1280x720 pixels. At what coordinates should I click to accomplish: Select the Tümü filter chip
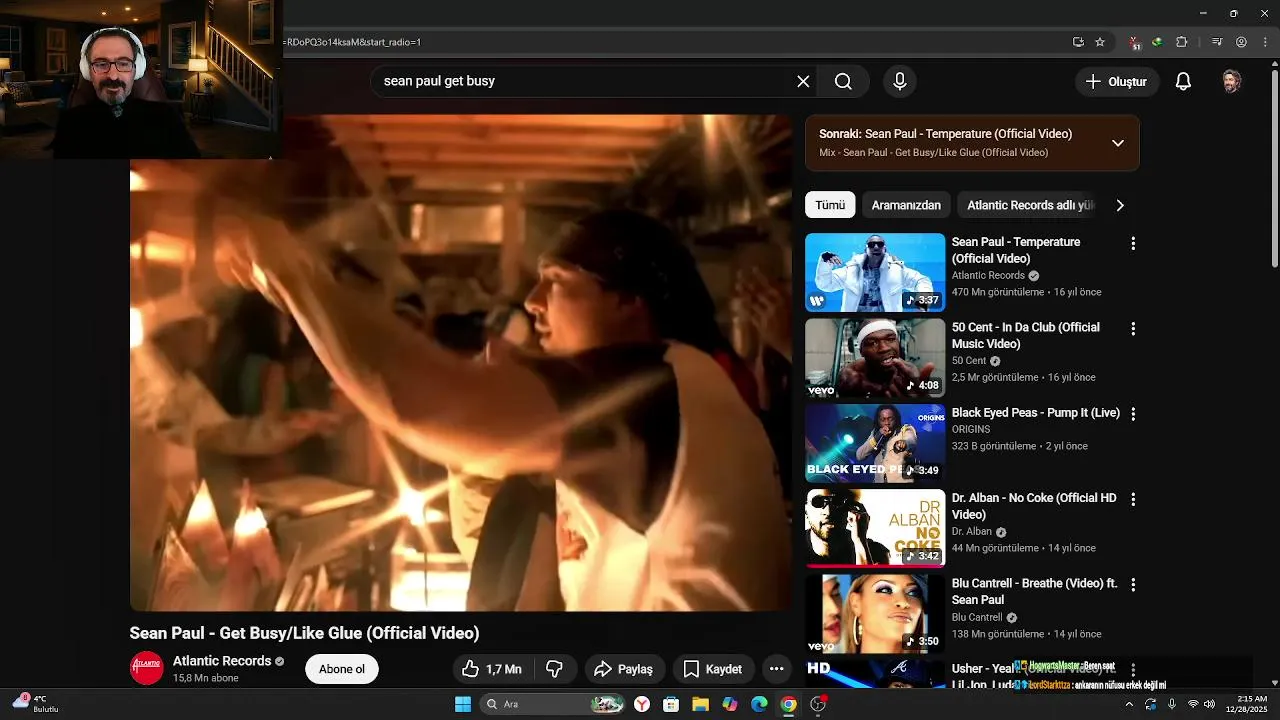[x=830, y=205]
